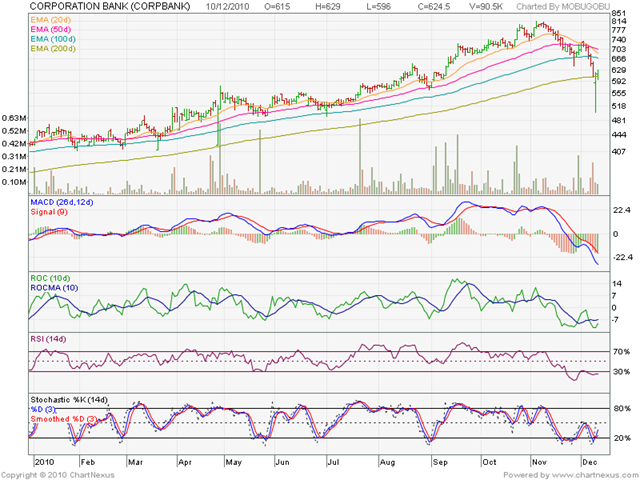
Task: Select the EMA (50d) legend label
Action: tap(51, 29)
